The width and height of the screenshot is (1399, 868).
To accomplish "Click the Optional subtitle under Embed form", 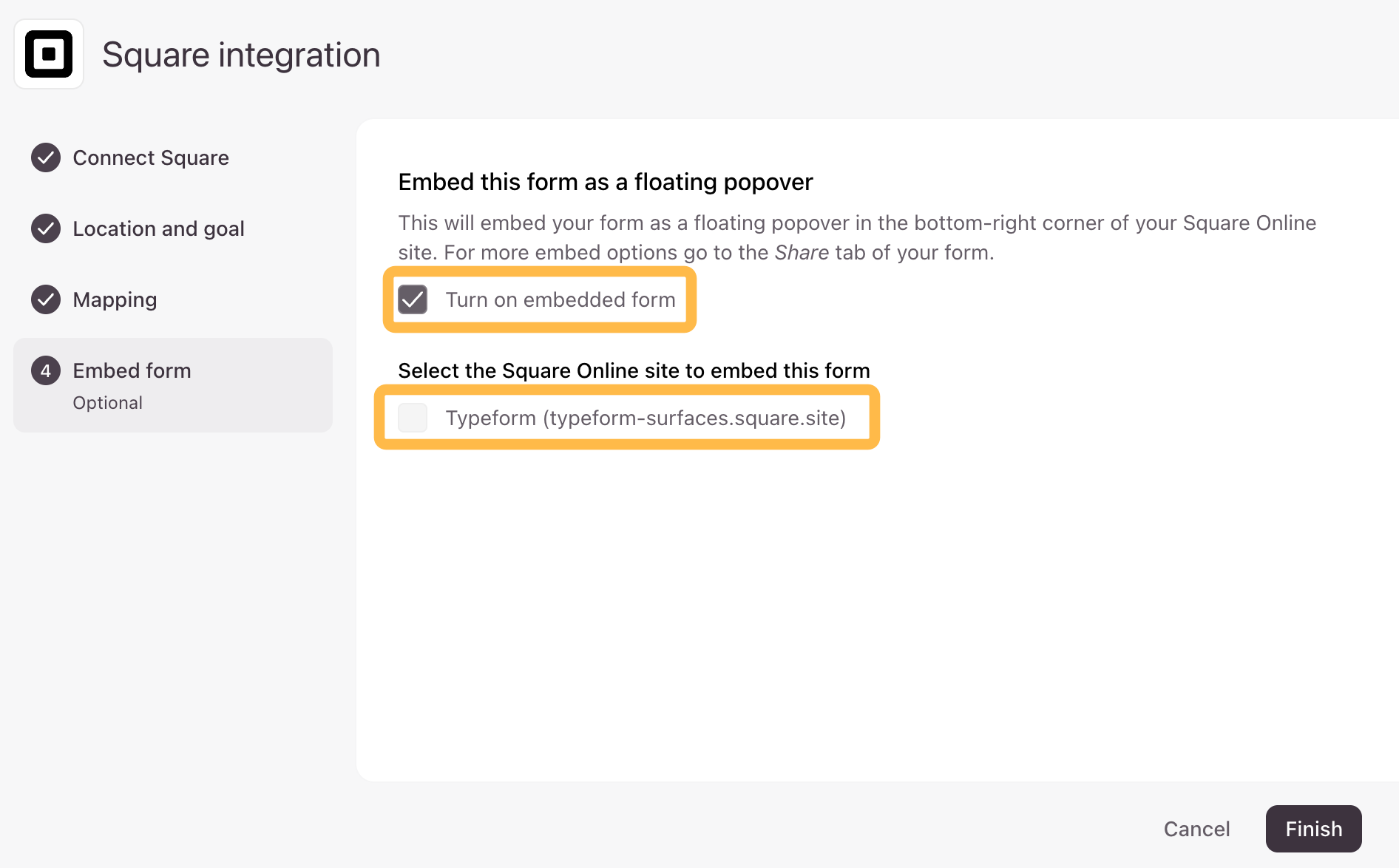I will tap(107, 403).
